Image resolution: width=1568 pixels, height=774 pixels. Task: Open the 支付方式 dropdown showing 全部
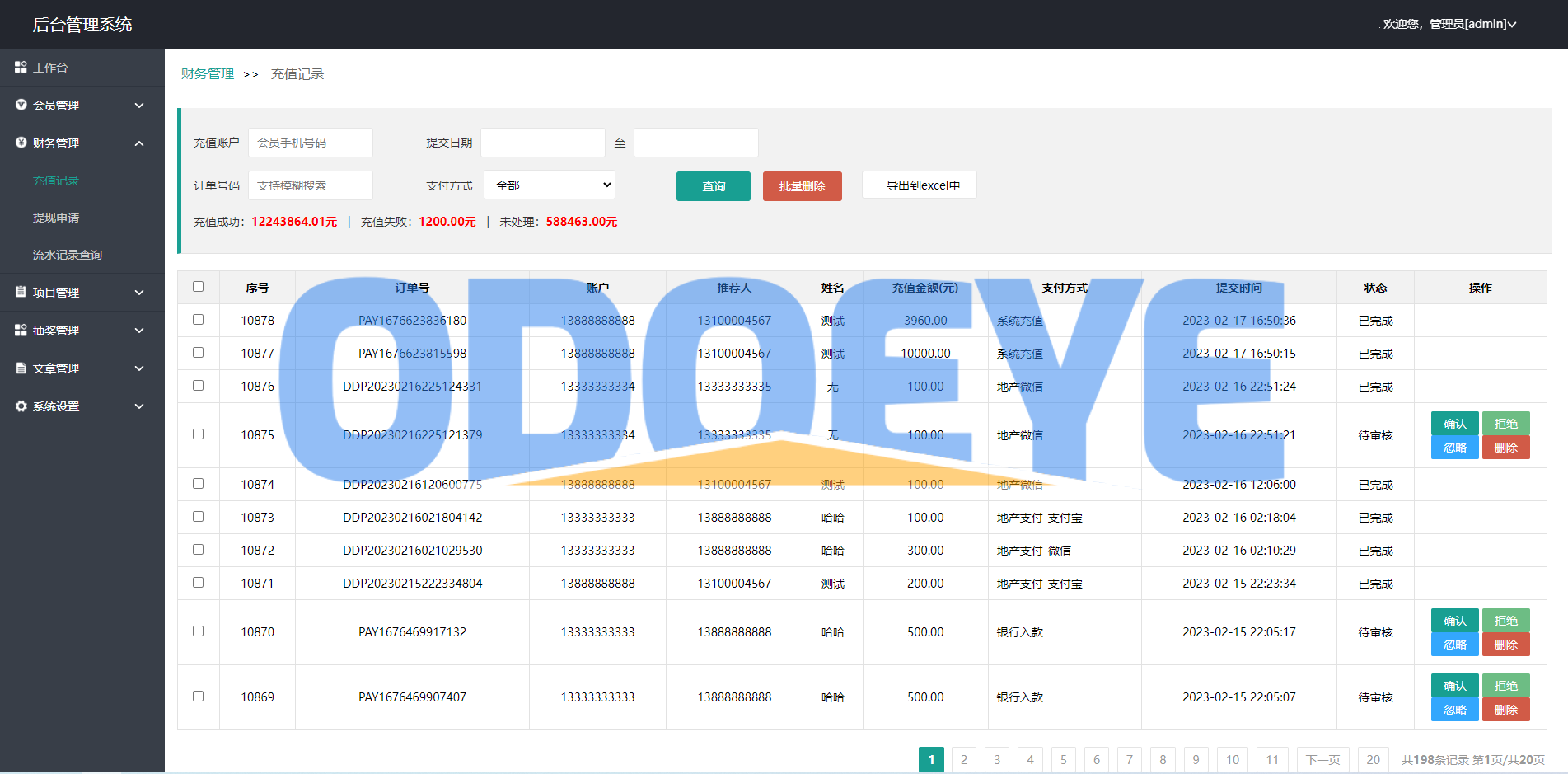[550, 185]
